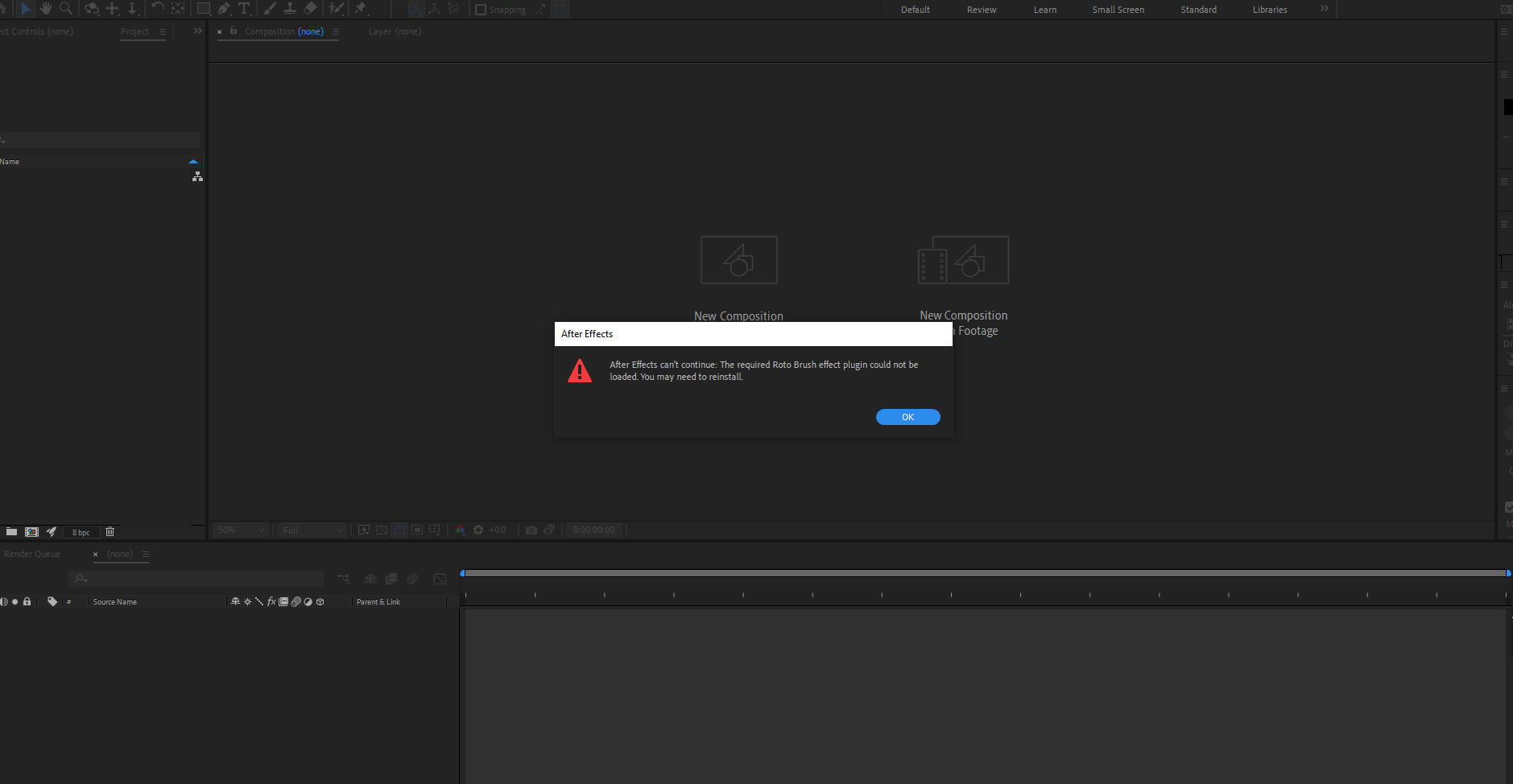Create new folder in Project panel

11,531
